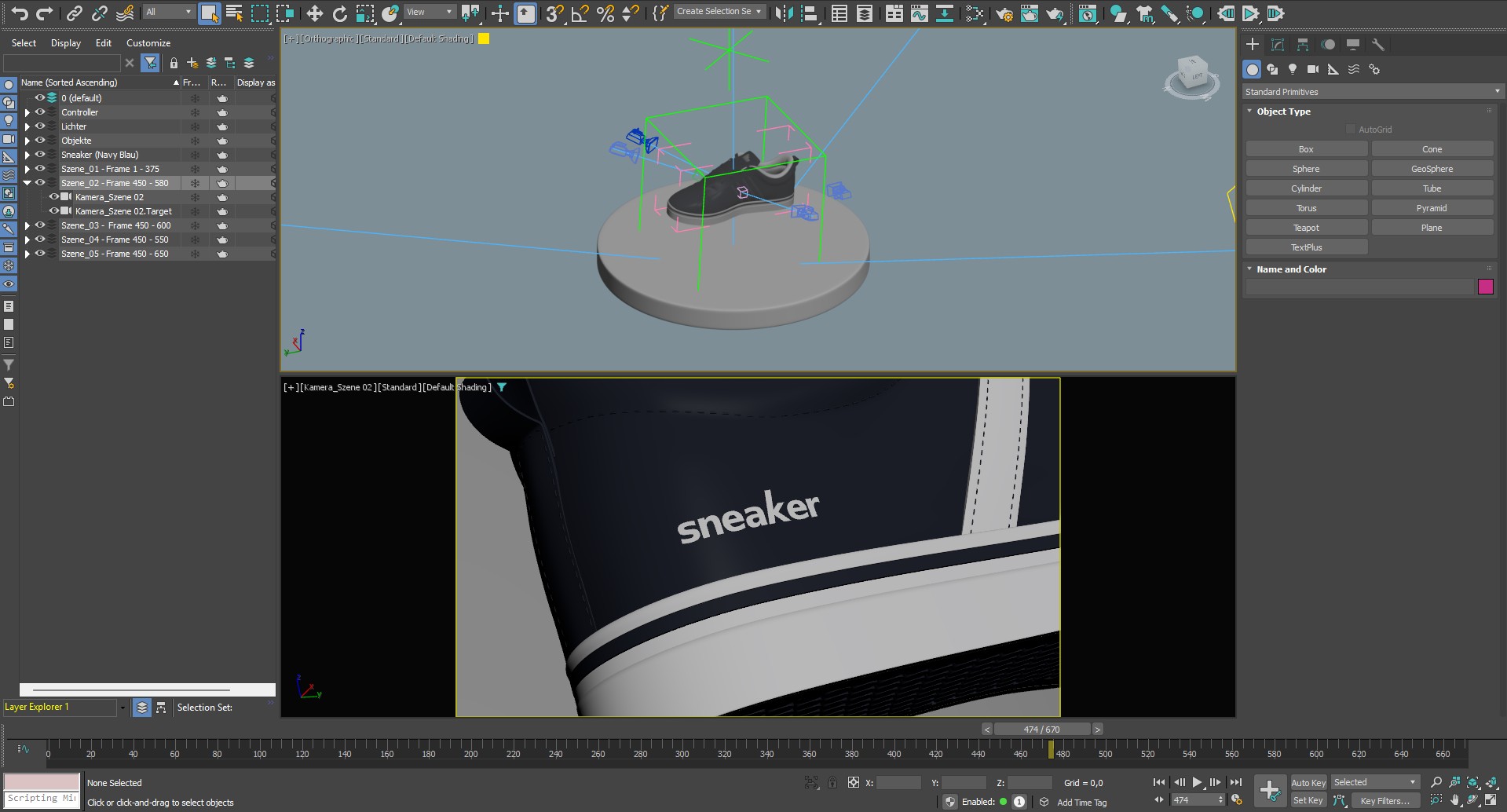Open the Modify panel tab
The image size is (1507, 812).
[1278, 45]
